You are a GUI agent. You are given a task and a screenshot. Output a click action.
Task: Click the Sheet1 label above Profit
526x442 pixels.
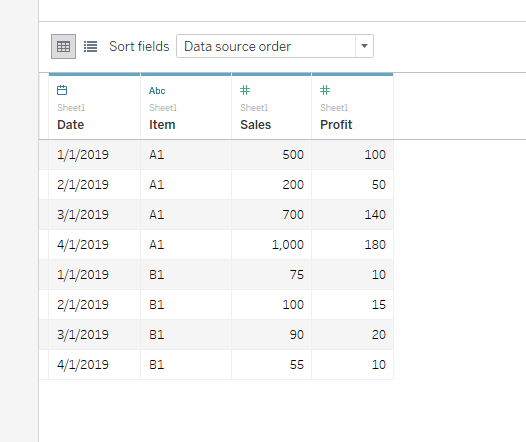pyautogui.click(x=334, y=108)
